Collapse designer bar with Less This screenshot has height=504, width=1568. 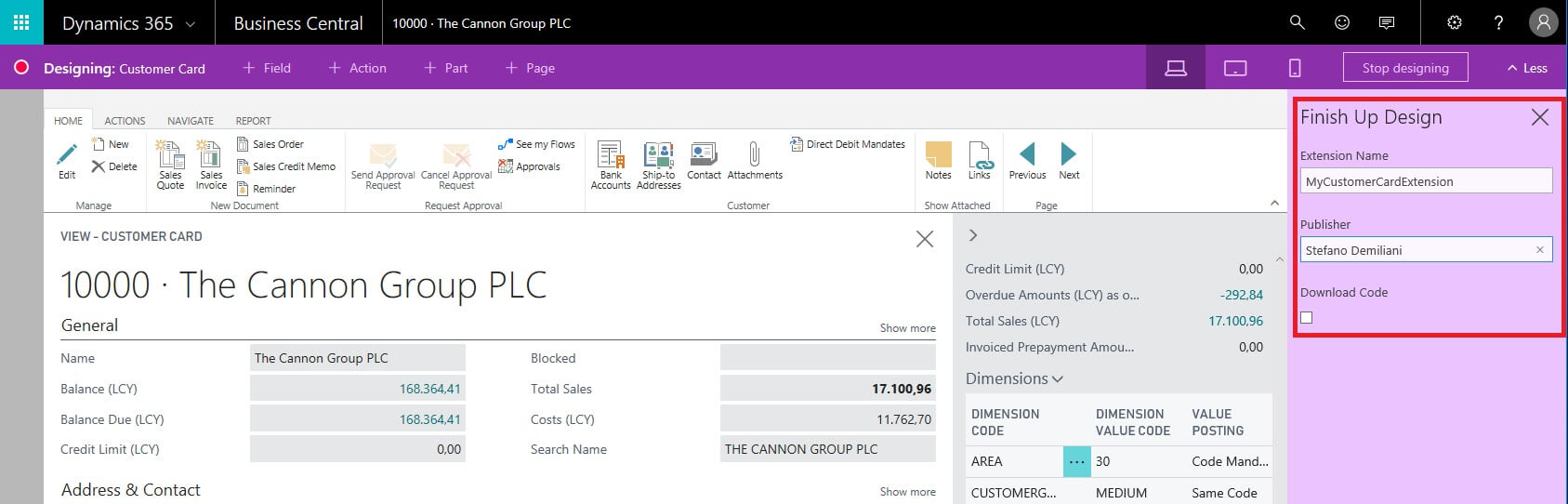(x=1526, y=68)
